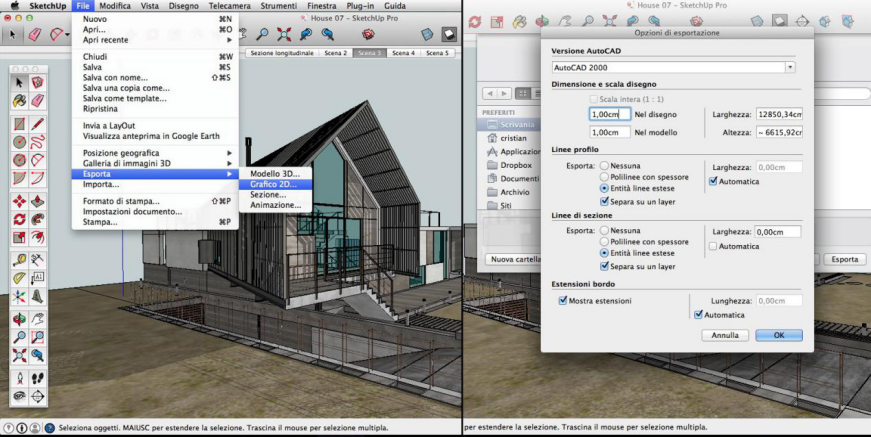
Task: Click the Apple menu icon
Action: (x=14, y=6)
